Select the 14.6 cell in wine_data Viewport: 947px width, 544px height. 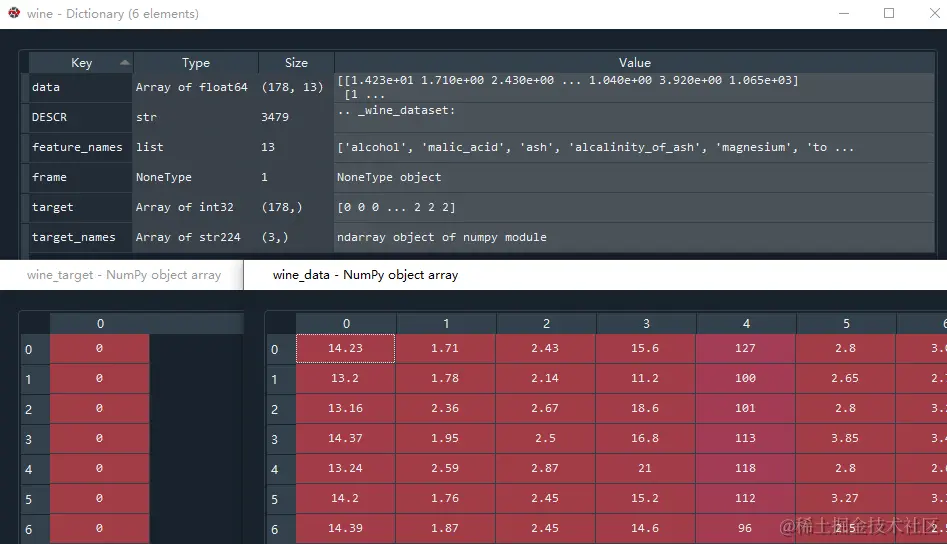645,528
